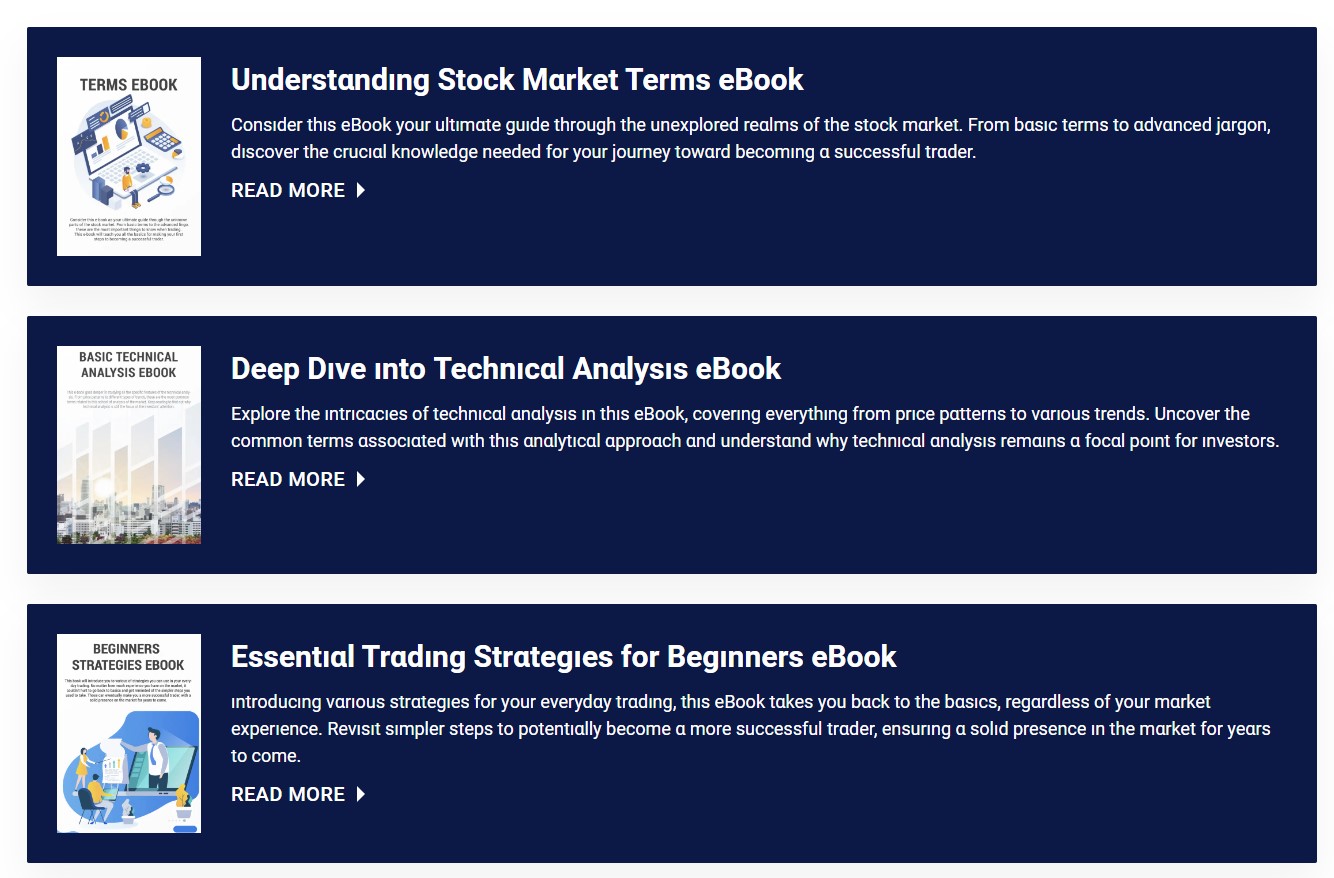Click the arrow icon beside first READ MORE
The height and width of the screenshot is (878, 1334).
361,190
